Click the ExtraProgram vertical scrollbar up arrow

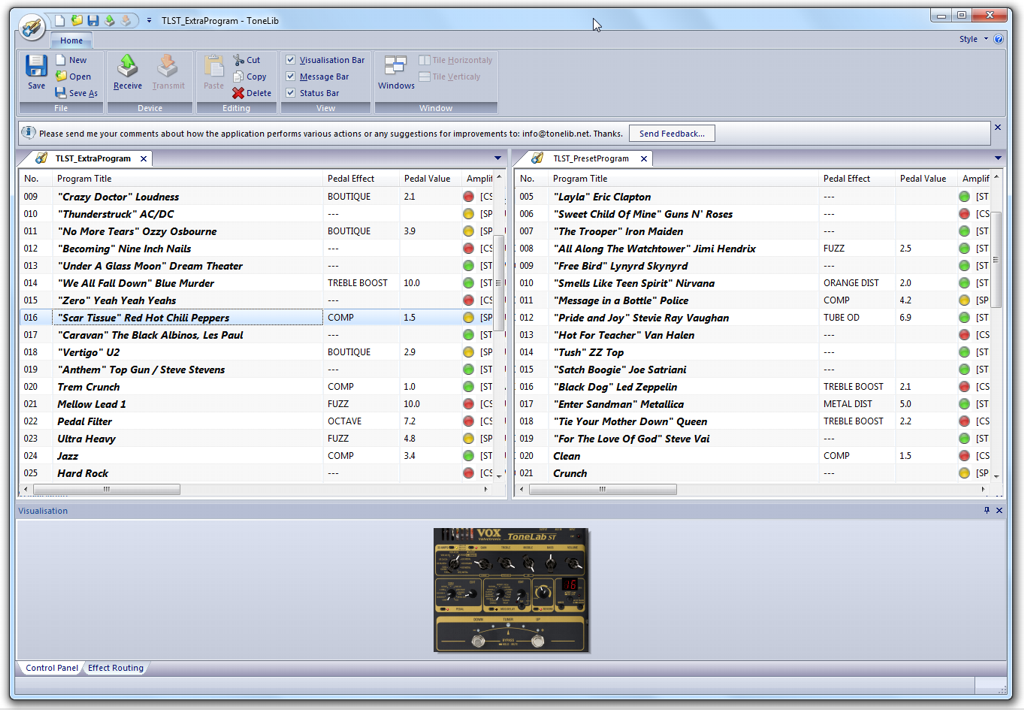pos(499,177)
